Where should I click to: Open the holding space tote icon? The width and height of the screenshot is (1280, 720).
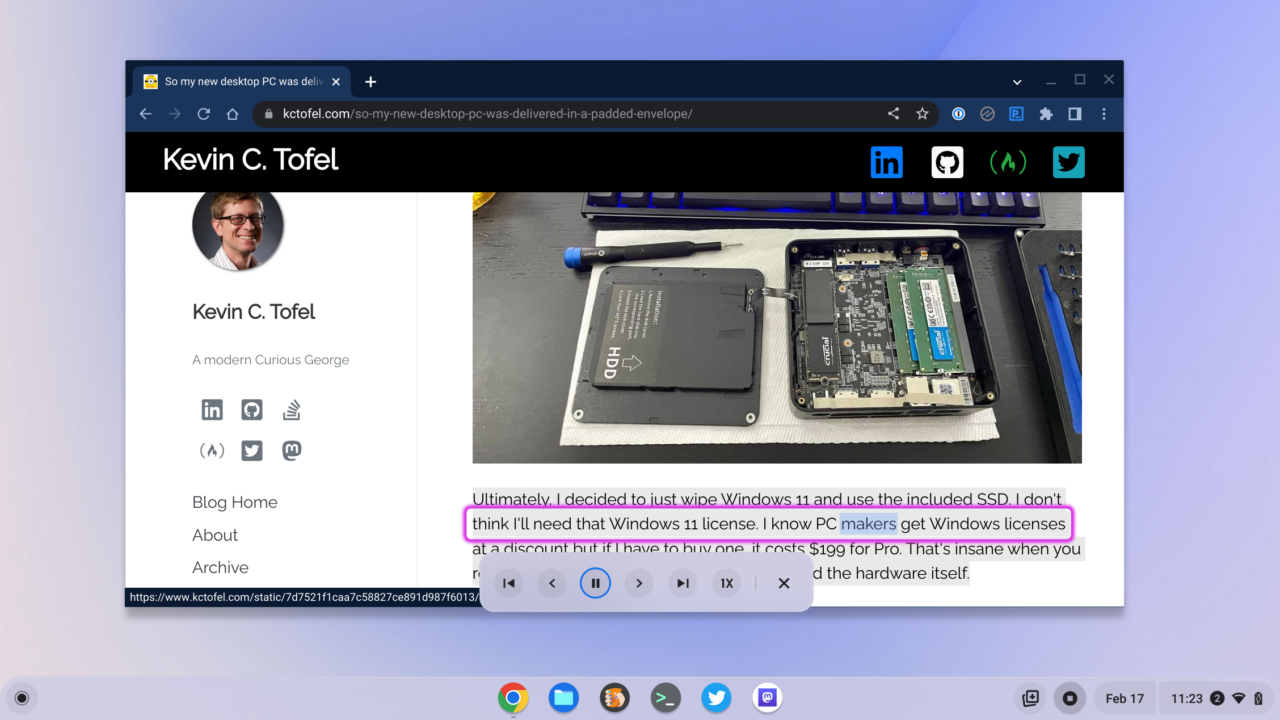[x=1030, y=698]
